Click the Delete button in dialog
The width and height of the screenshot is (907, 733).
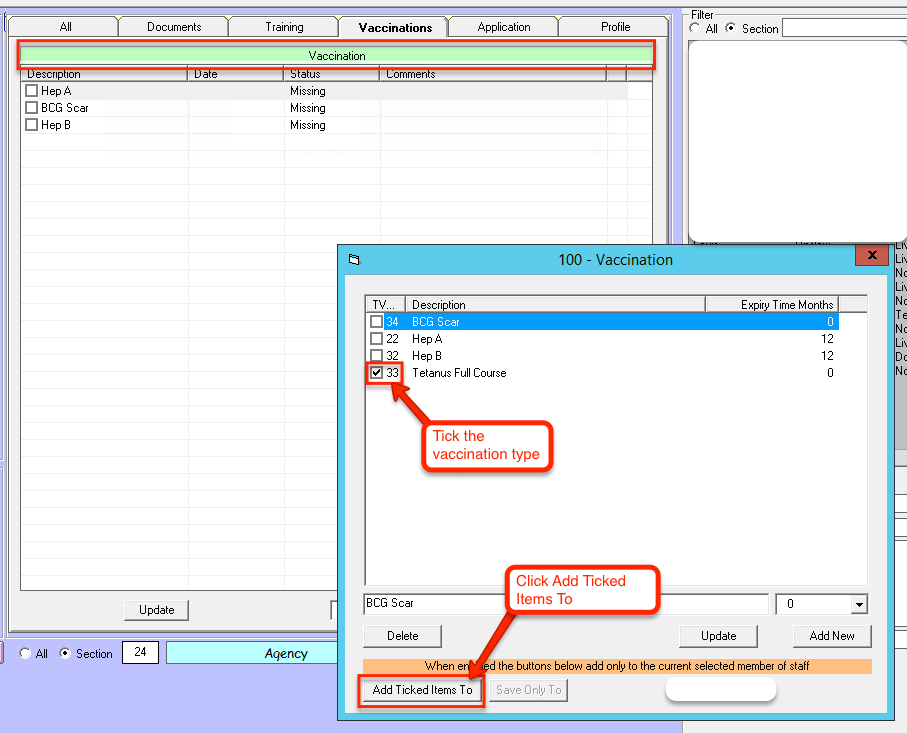click(403, 636)
